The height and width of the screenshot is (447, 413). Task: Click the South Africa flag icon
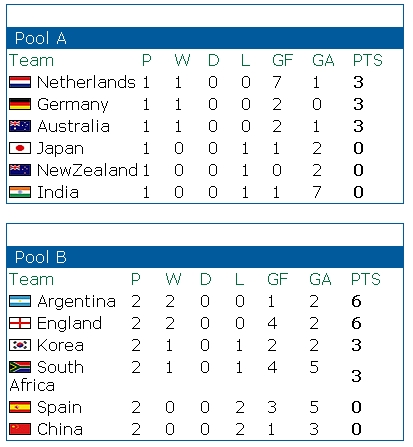[x=20, y=367]
